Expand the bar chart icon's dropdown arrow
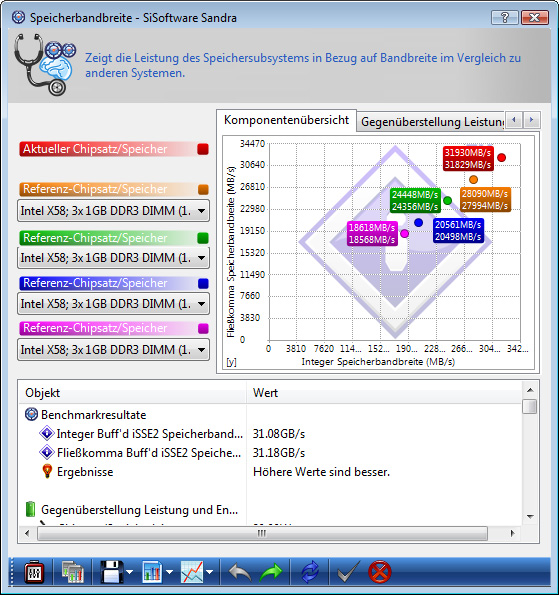Screen dimensions: 559x595 170,572
